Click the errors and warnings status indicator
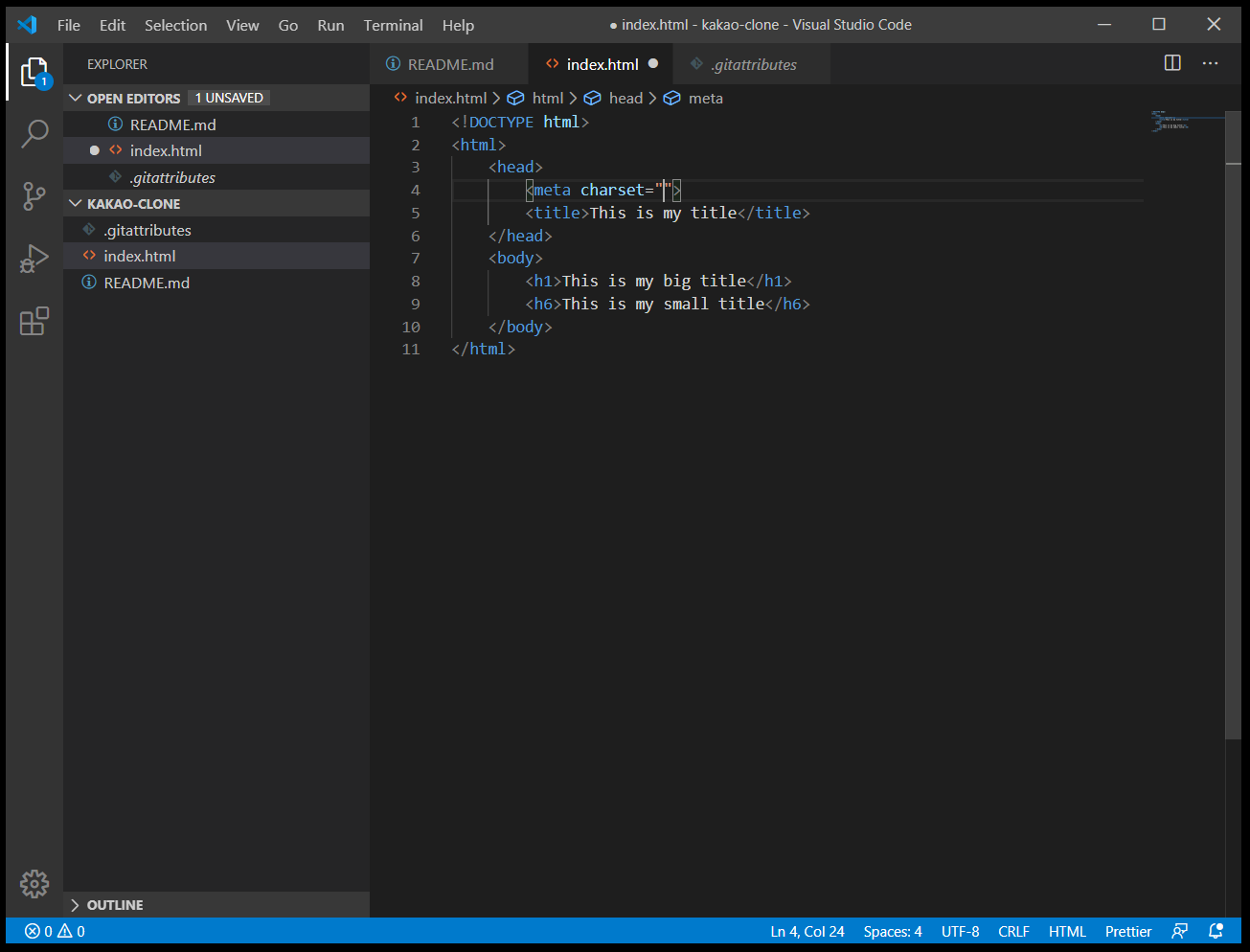Image resolution: width=1250 pixels, height=952 pixels. [55, 931]
